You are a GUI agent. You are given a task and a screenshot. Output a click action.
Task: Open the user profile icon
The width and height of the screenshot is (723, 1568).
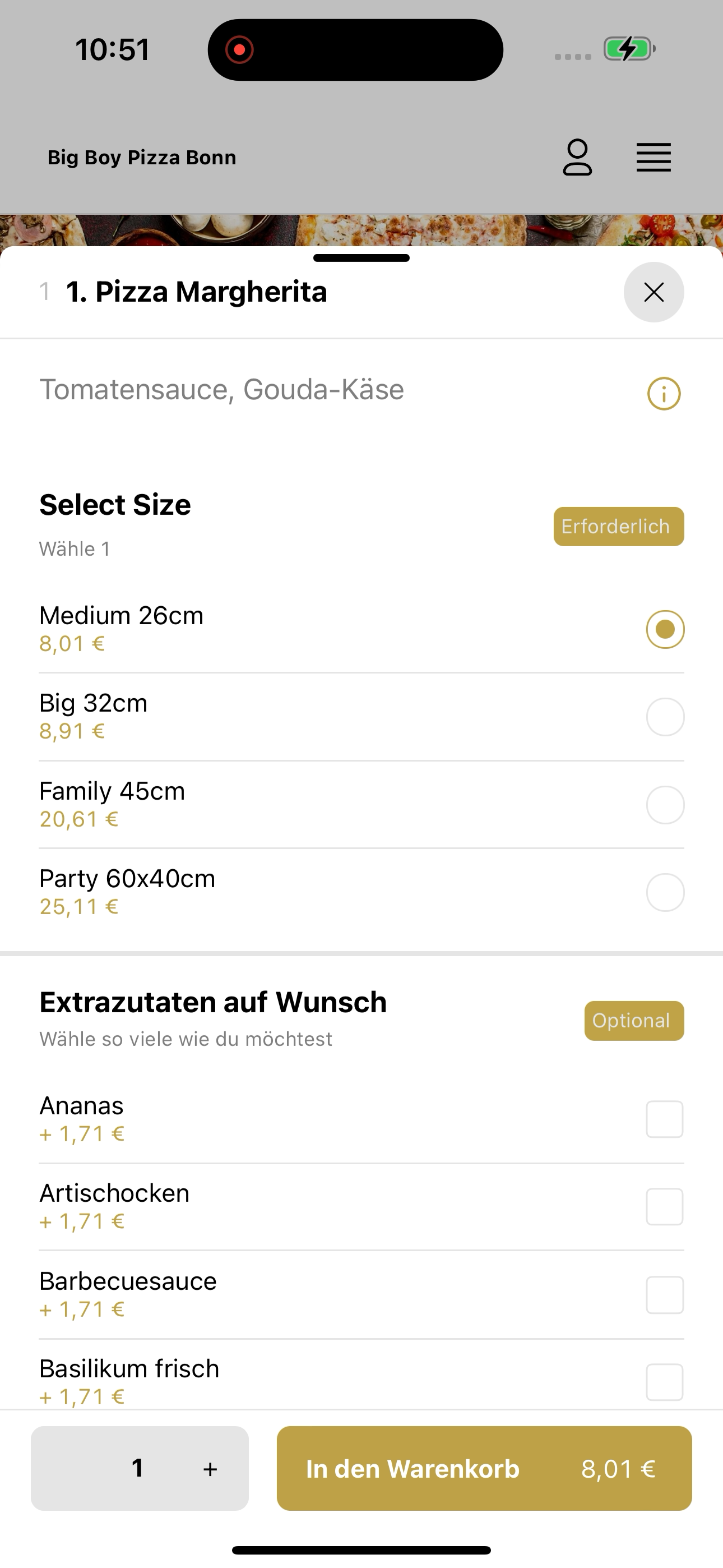[577, 158]
